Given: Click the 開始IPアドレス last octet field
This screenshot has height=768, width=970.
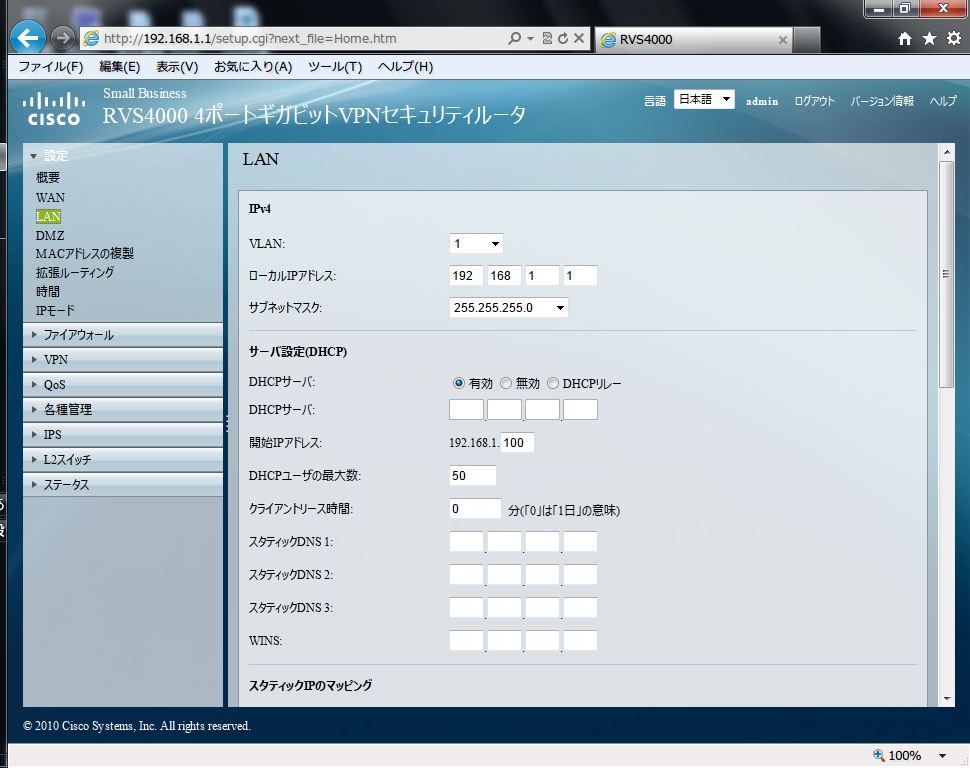Looking at the screenshot, I should point(517,442).
